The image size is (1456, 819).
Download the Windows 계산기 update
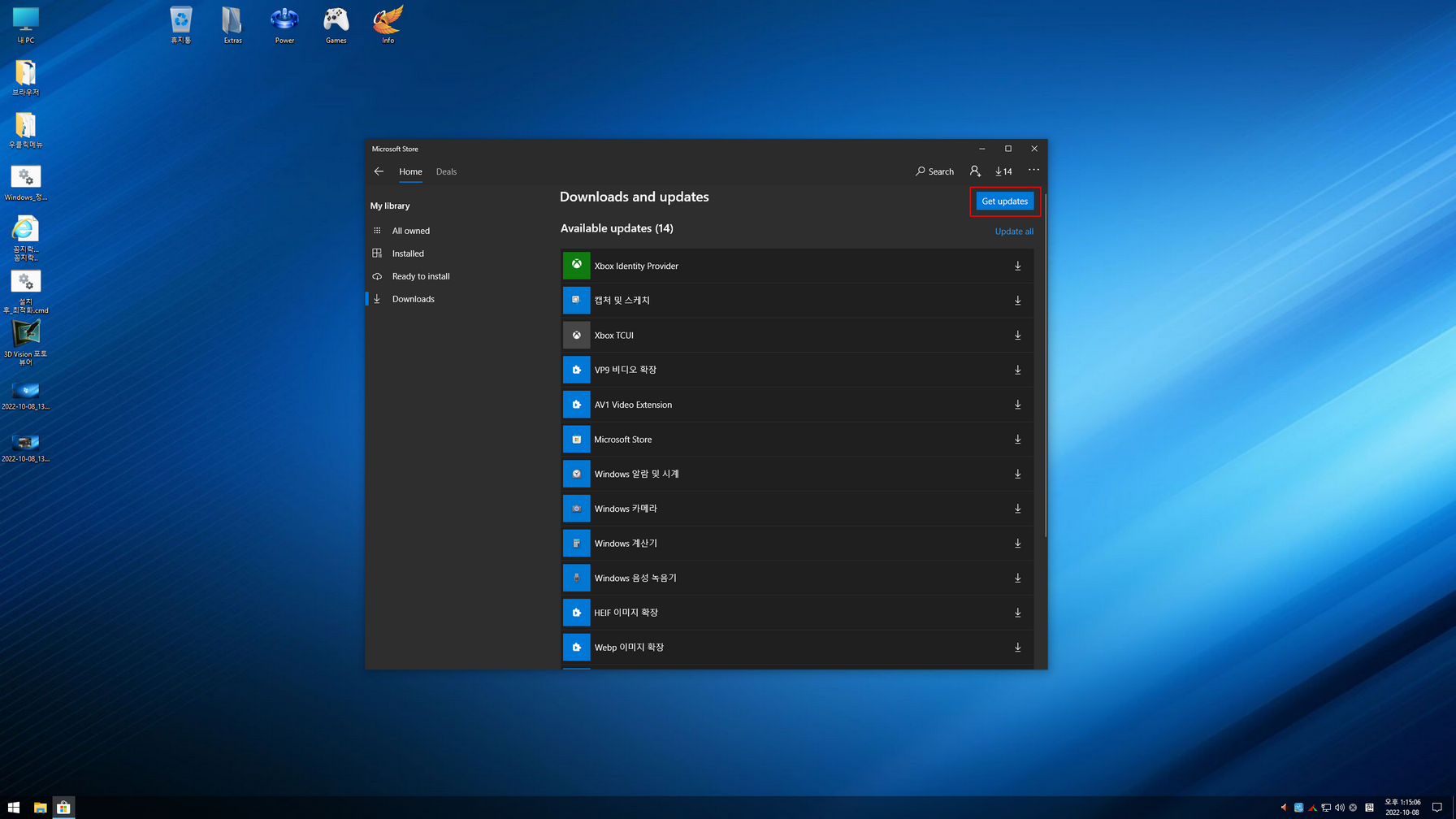1017,543
